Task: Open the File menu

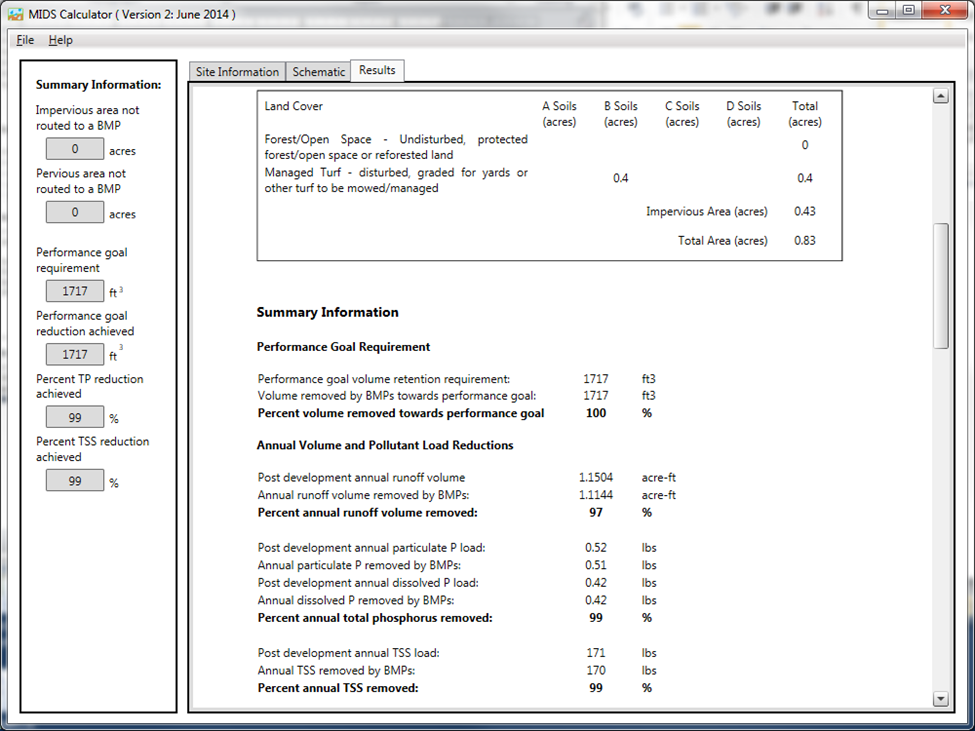Action: click(25, 40)
